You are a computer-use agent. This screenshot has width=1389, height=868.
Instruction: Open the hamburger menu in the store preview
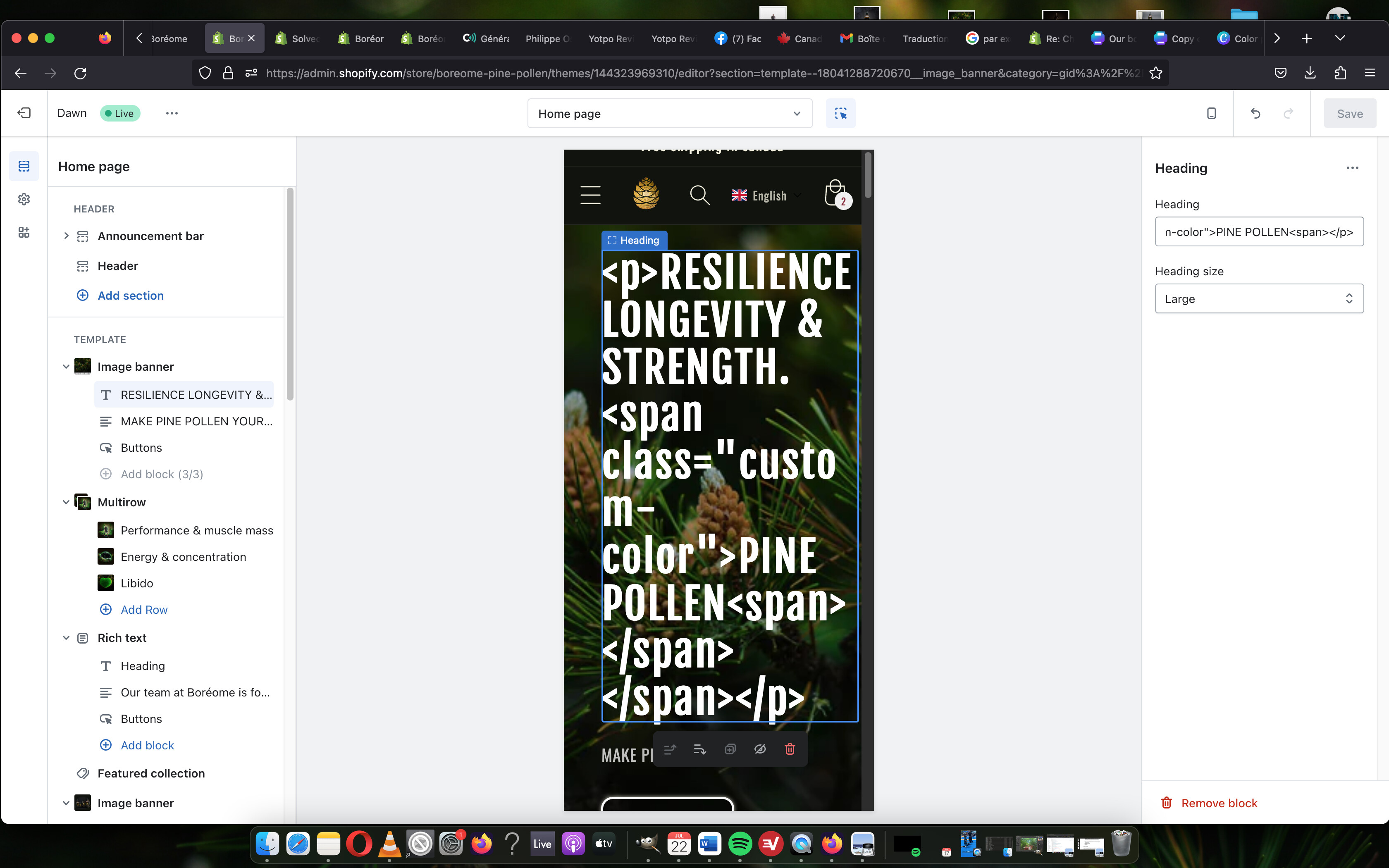[590, 195]
